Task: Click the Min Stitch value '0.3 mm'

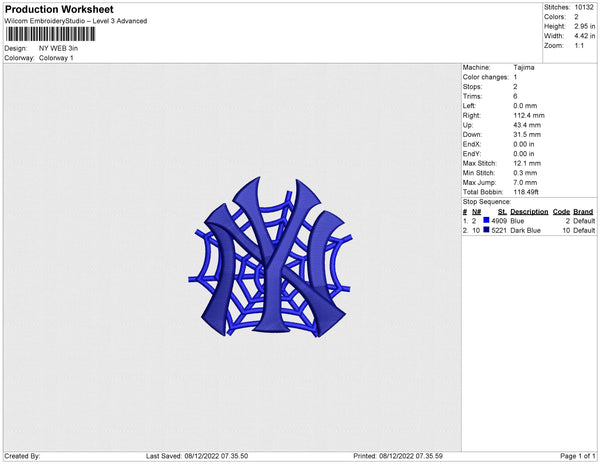Action: (x=525, y=173)
